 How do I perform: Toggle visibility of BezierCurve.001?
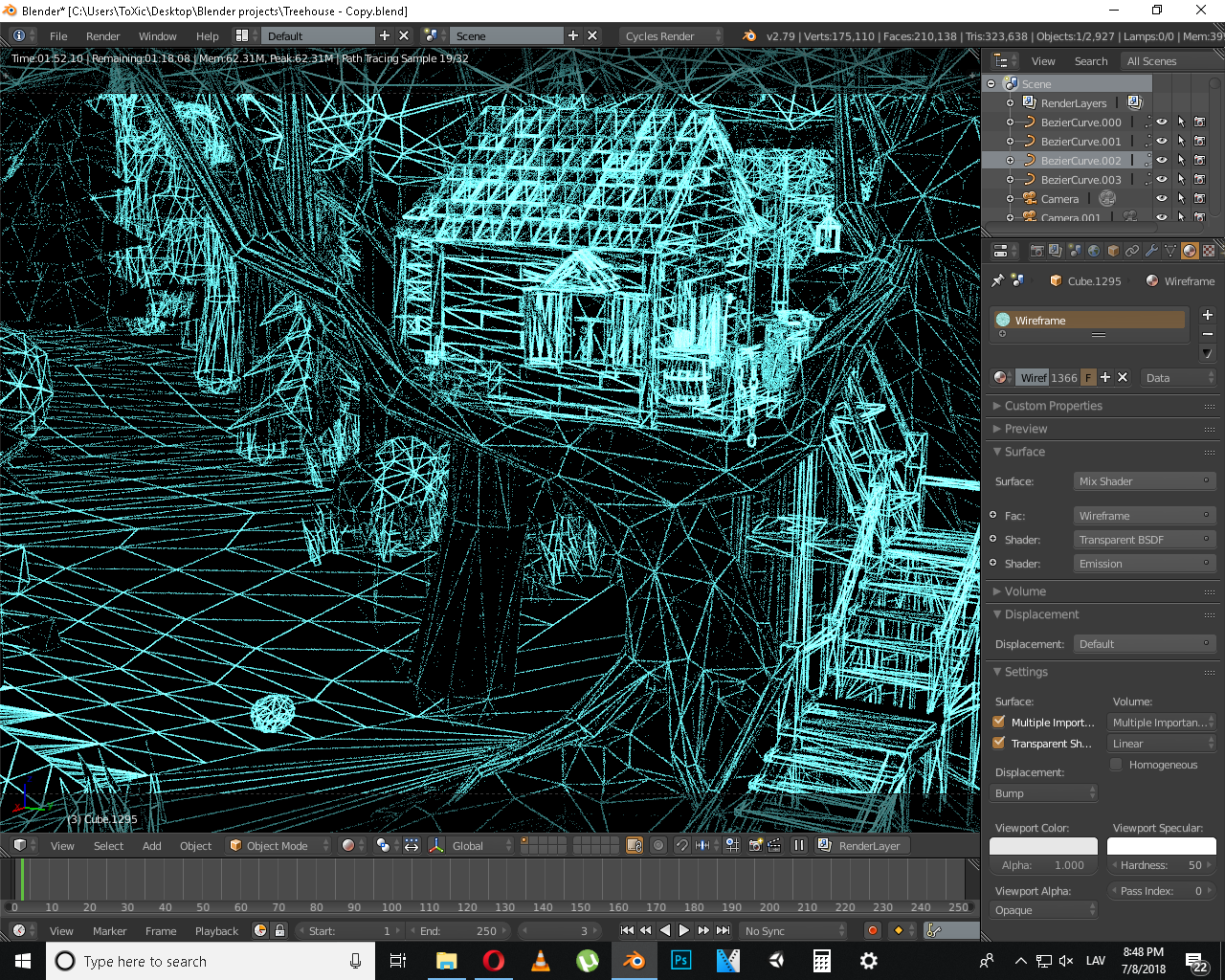[x=1162, y=141]
